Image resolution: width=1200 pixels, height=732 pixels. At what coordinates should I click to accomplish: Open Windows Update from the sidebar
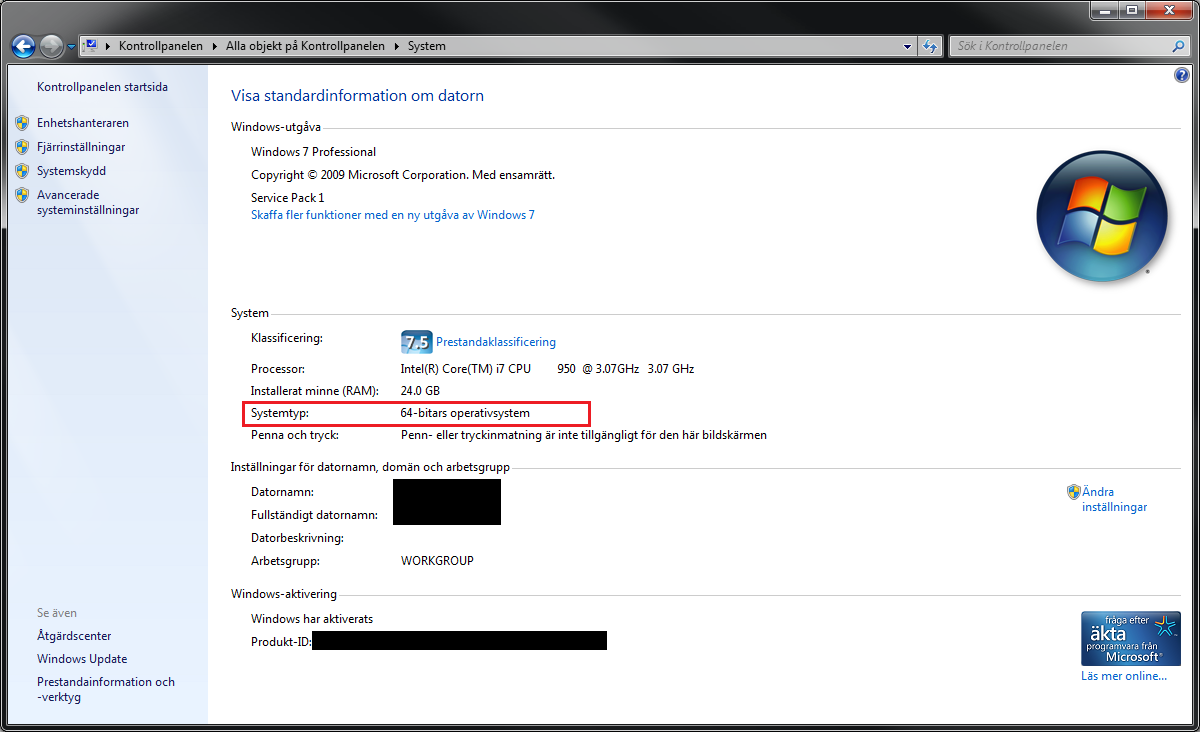coord(82,659)
